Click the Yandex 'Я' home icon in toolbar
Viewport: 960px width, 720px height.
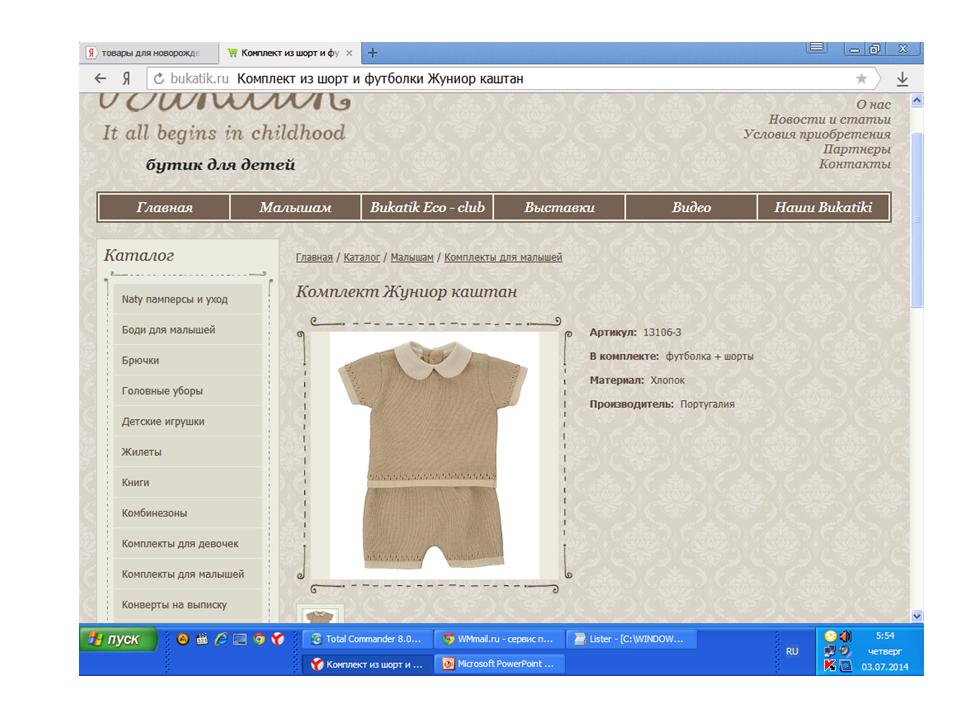(x=126, y=78)
